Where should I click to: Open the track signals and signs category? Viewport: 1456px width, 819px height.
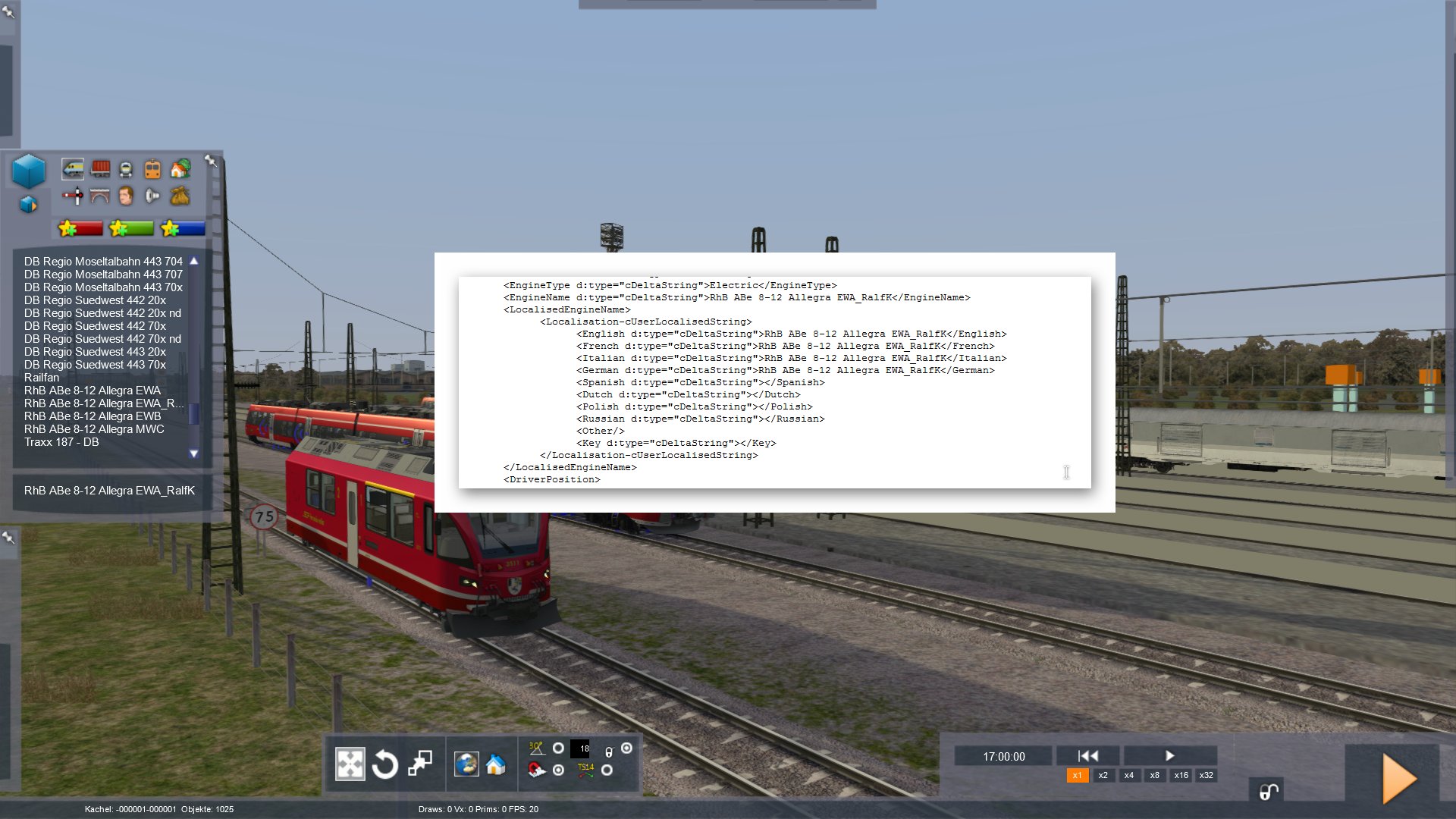point(73,196)
